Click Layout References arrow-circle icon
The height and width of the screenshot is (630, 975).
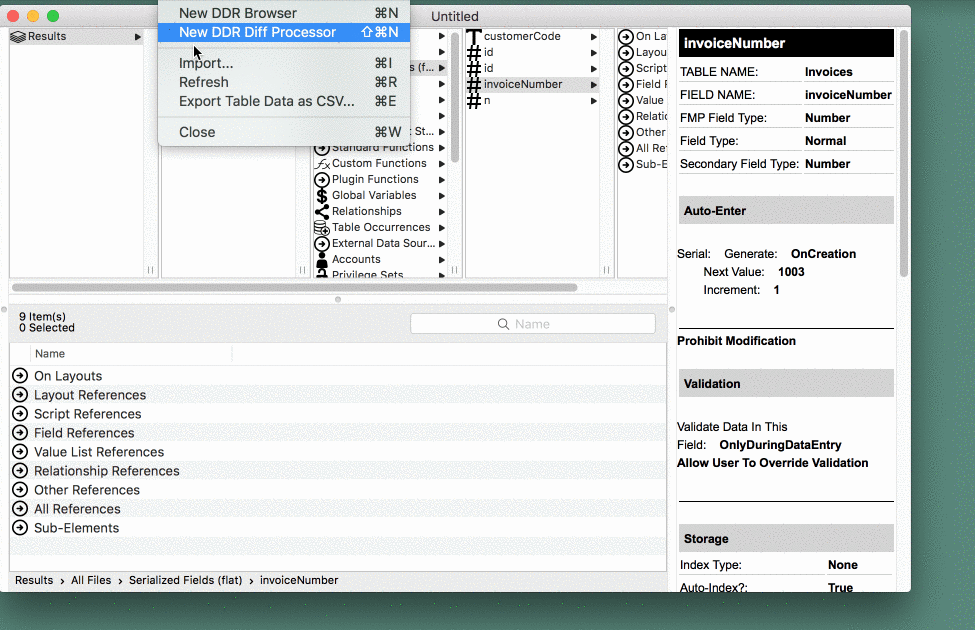(x=21, y=394)
